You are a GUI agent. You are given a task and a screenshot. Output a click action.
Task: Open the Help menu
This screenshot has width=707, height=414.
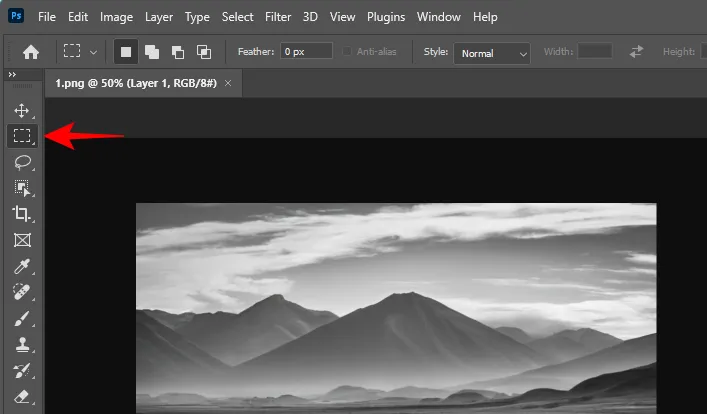[485, 17]
